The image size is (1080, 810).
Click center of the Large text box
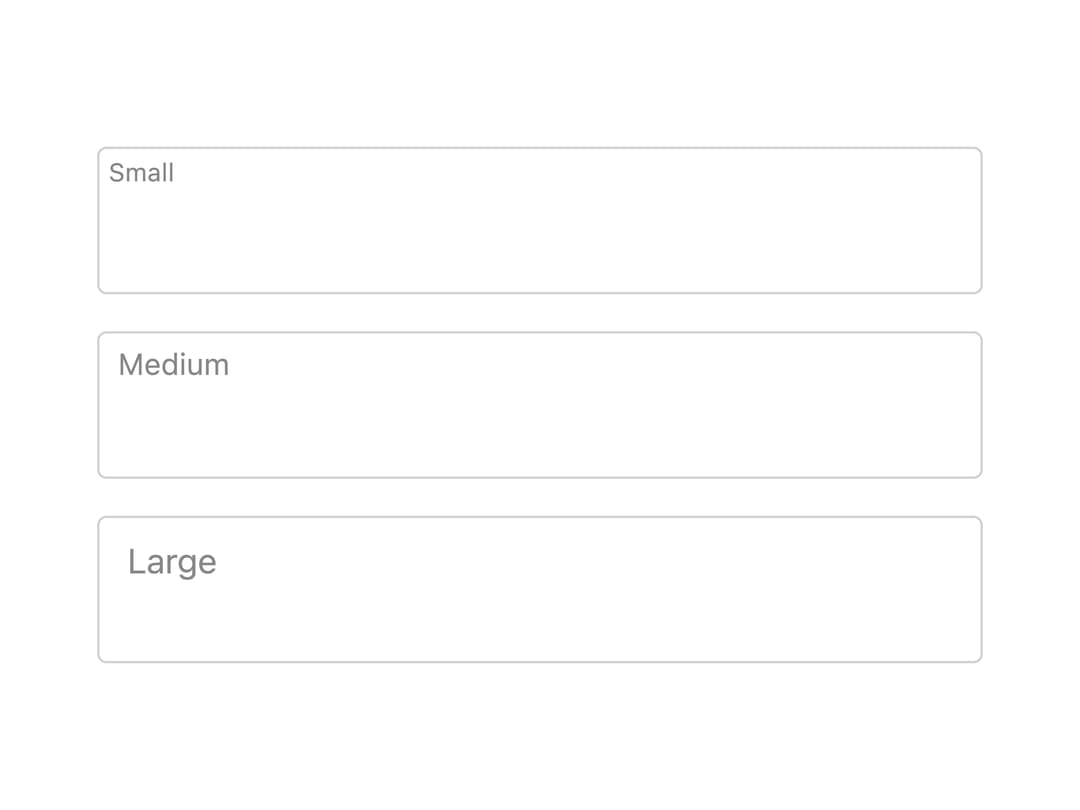[x=539, y=590]
